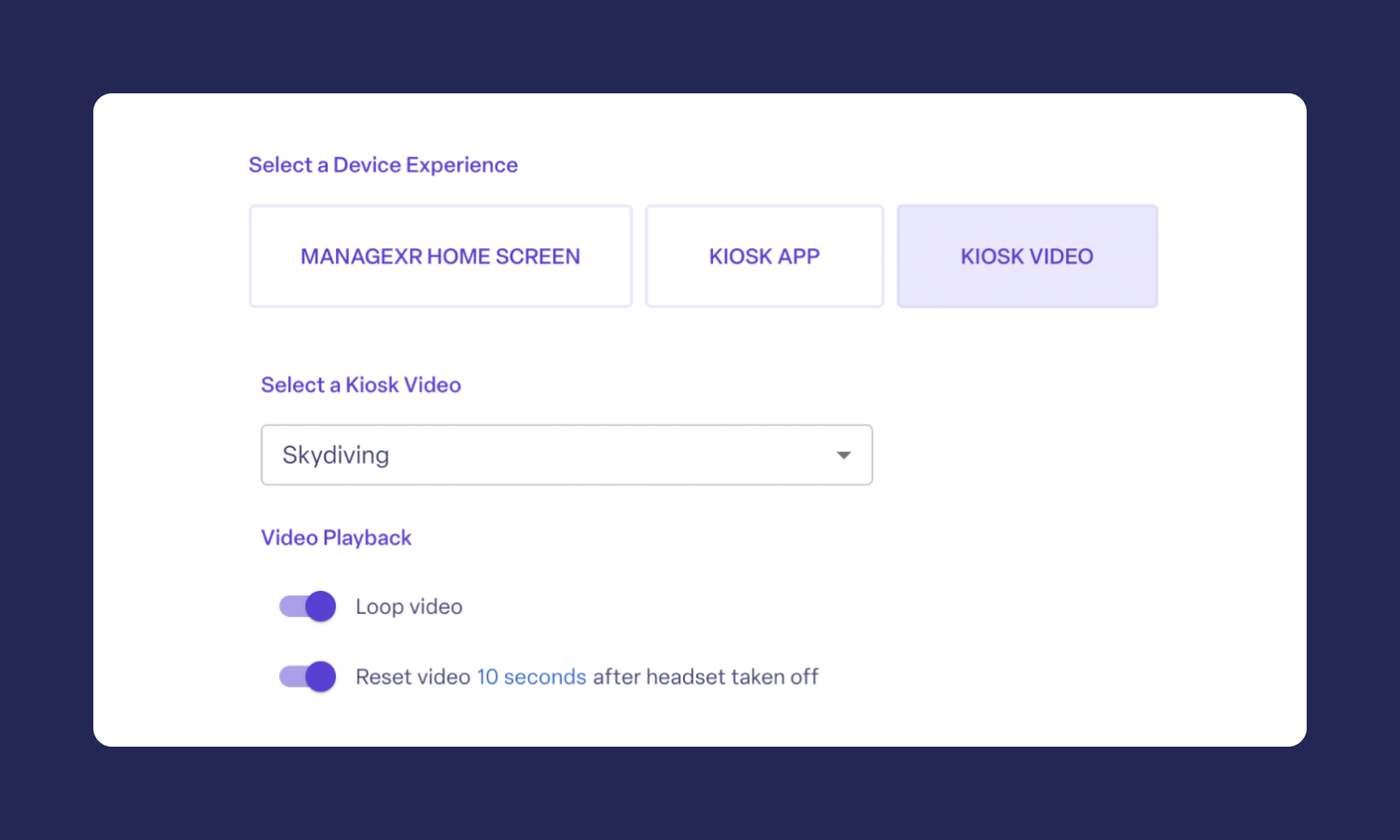Click the Loop video label text
Image resolution: width=1400 pixels, height=840 pixels.
[409, 607]
